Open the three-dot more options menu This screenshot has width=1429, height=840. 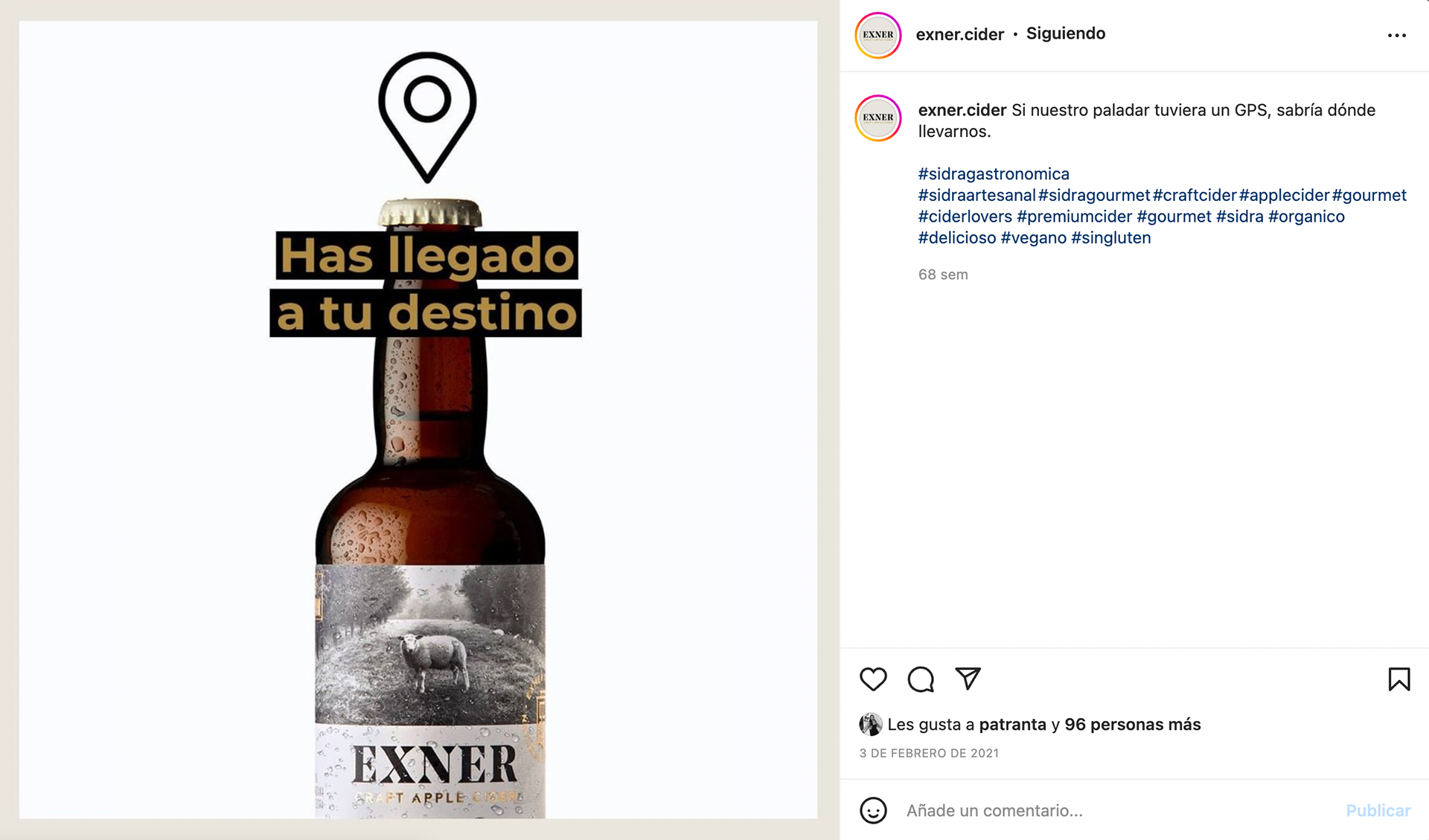(x=1397, y=35)
